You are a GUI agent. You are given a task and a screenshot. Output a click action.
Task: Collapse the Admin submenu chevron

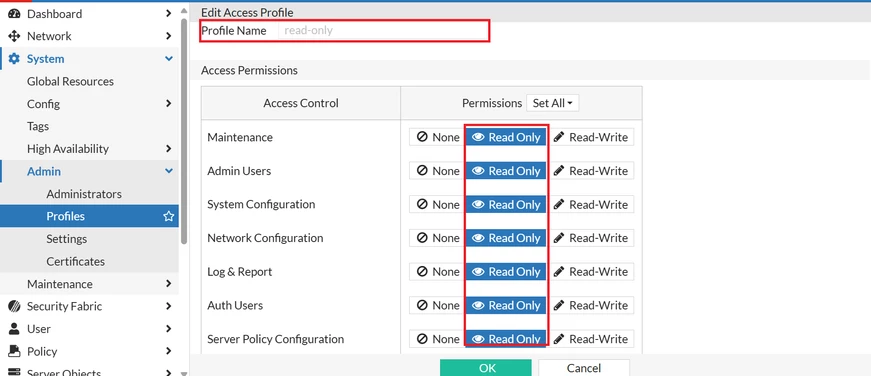169,171
